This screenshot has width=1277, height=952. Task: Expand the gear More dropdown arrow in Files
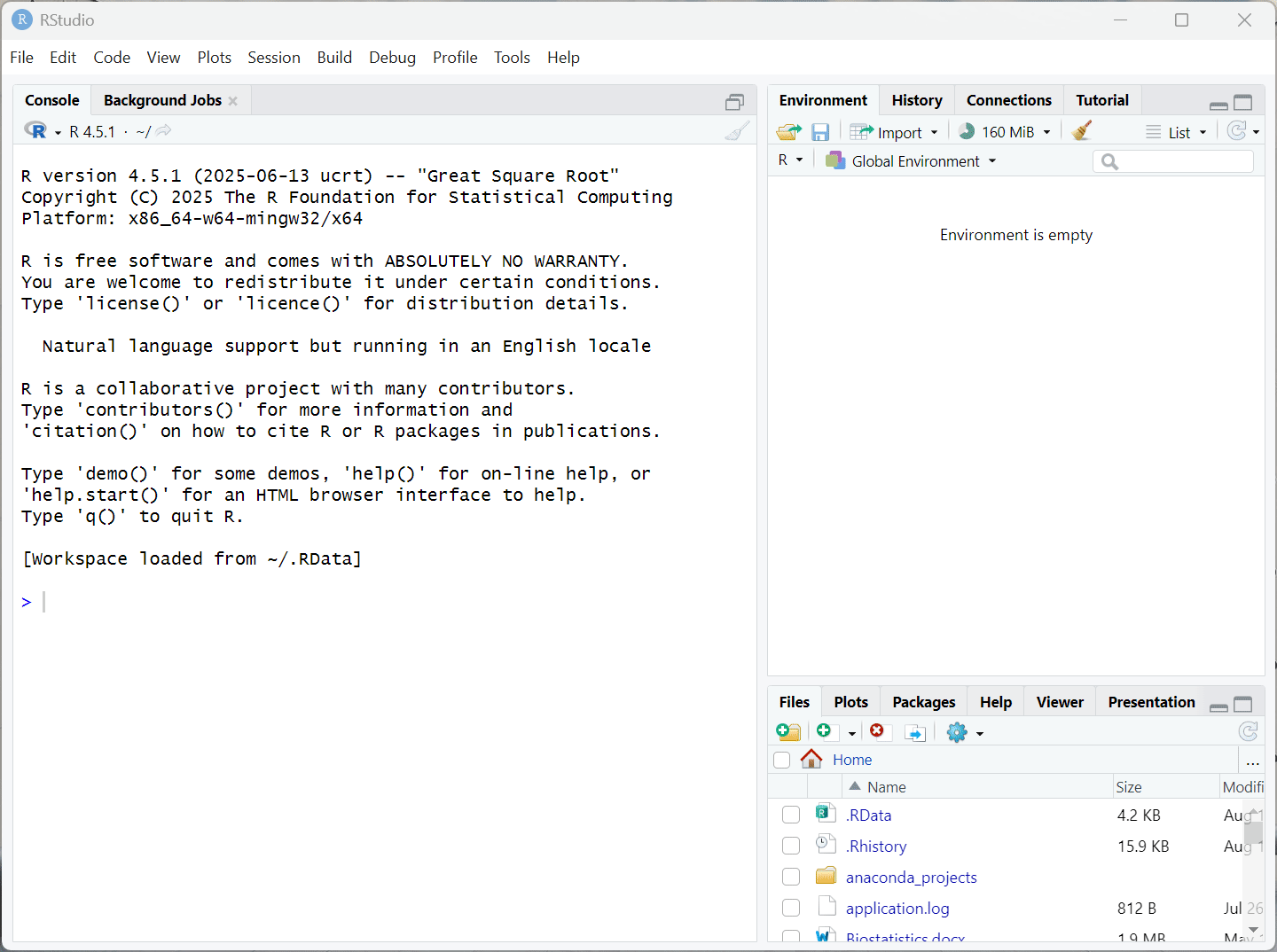coord(980,733)
